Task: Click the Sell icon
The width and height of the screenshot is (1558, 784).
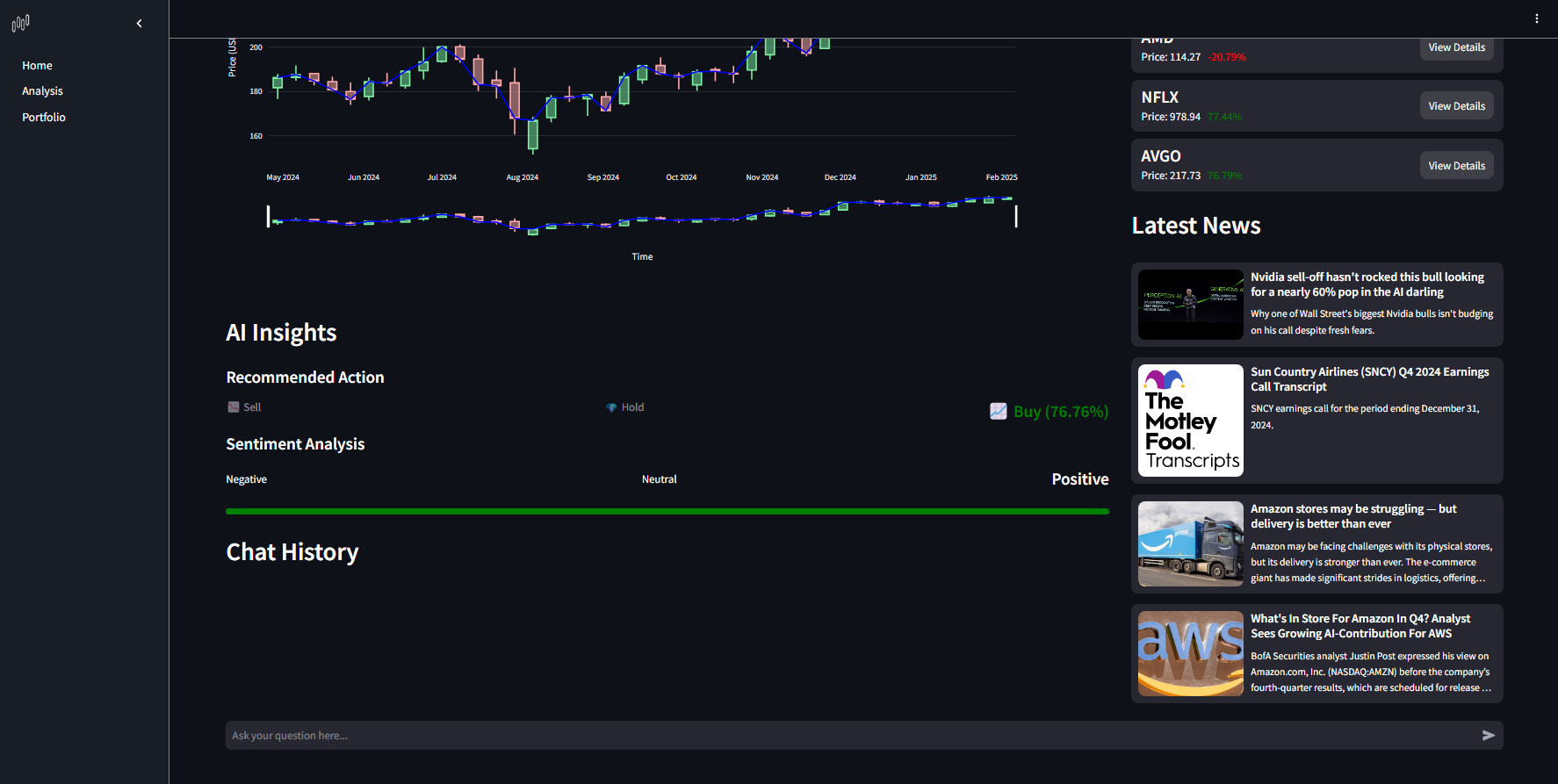Action: point(234,407)
